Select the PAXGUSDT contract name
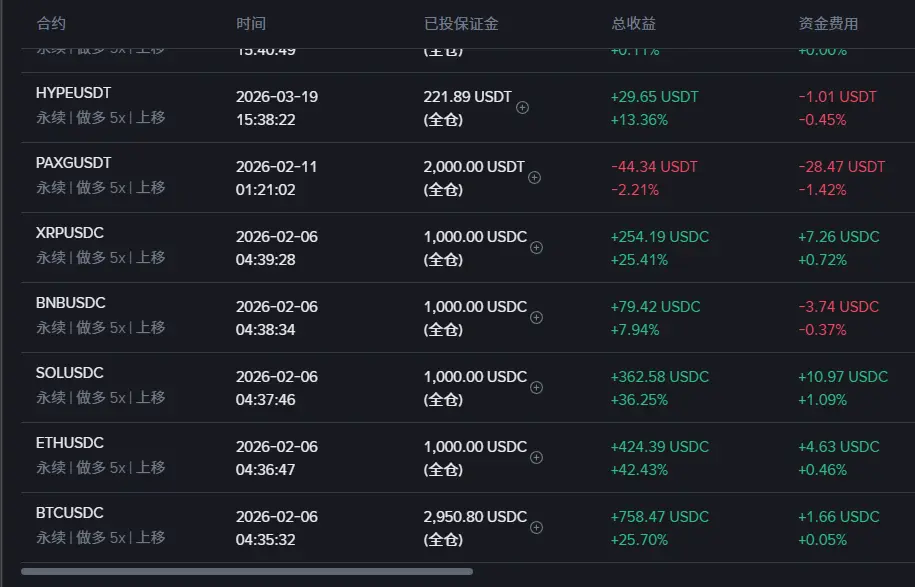Image resolution: width=915 pixels, height=587 pixels. 74,163
